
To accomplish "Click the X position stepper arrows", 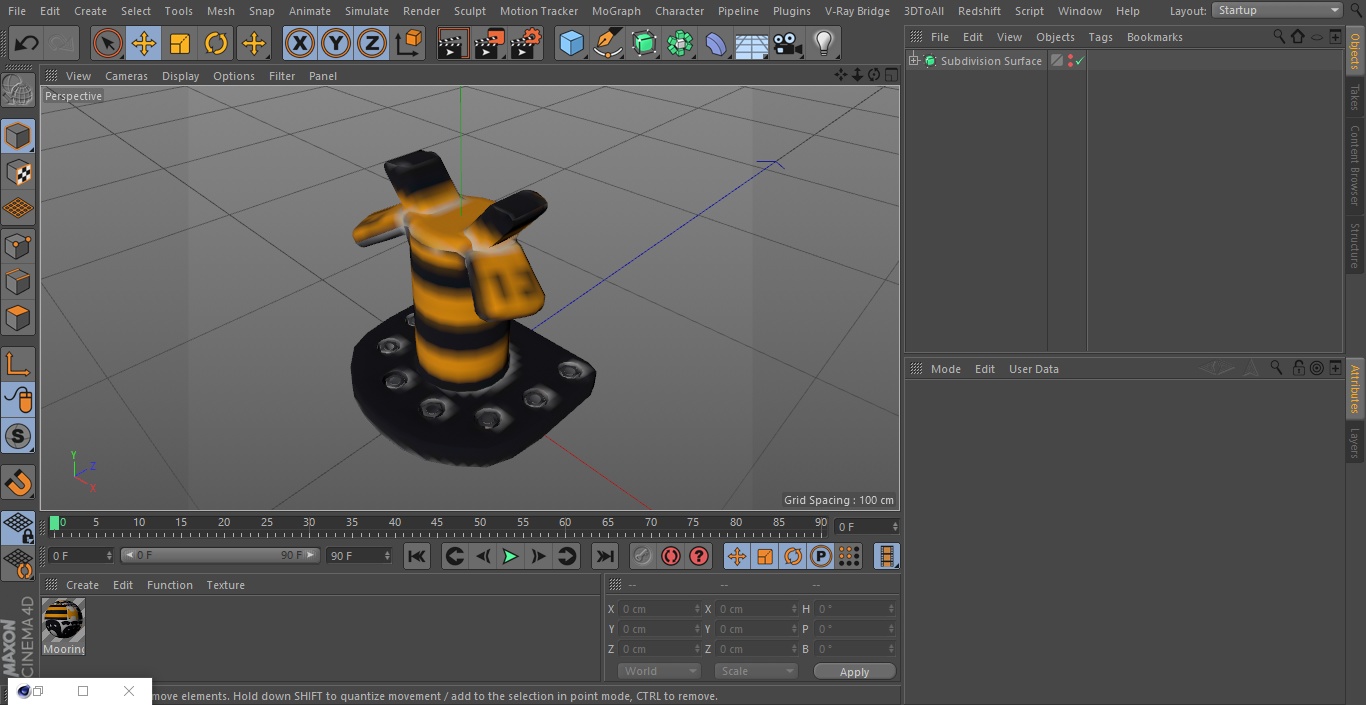I will (x=697, y=609).
